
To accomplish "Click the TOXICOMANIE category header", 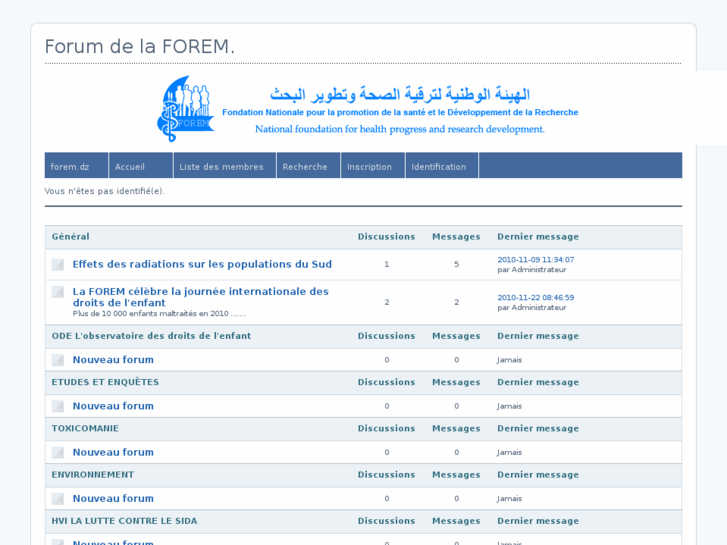I will 85,429.
